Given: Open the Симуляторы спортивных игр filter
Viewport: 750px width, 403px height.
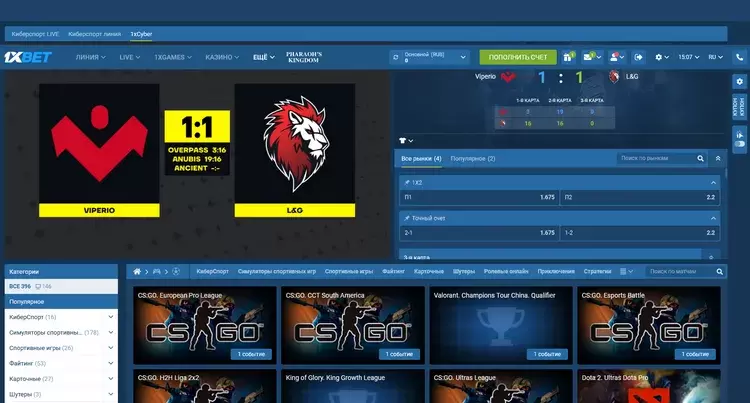Looking at the screenshot, I should point(276,272).
